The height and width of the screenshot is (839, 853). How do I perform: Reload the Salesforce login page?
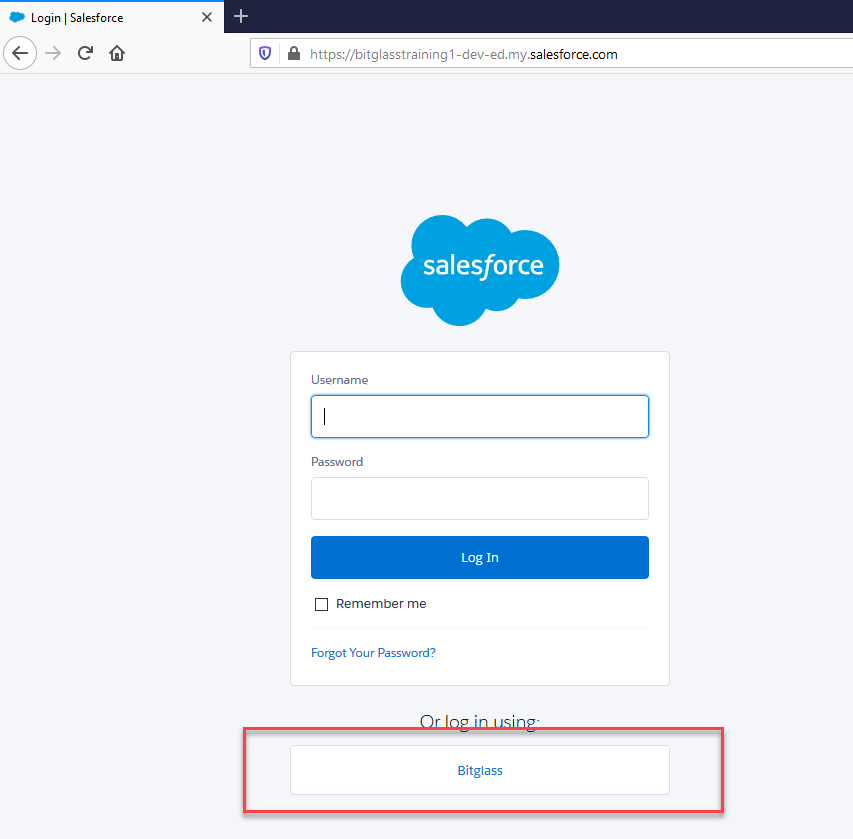click(84, 53)
